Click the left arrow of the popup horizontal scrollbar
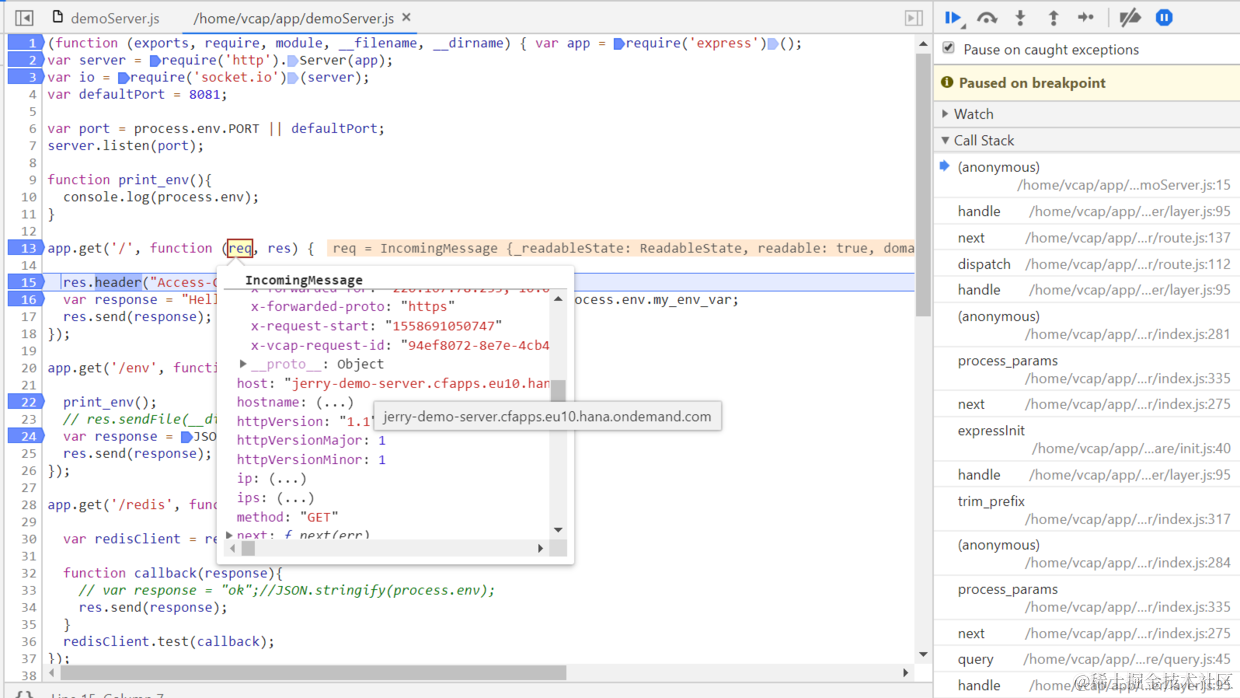 click(234, 548)
